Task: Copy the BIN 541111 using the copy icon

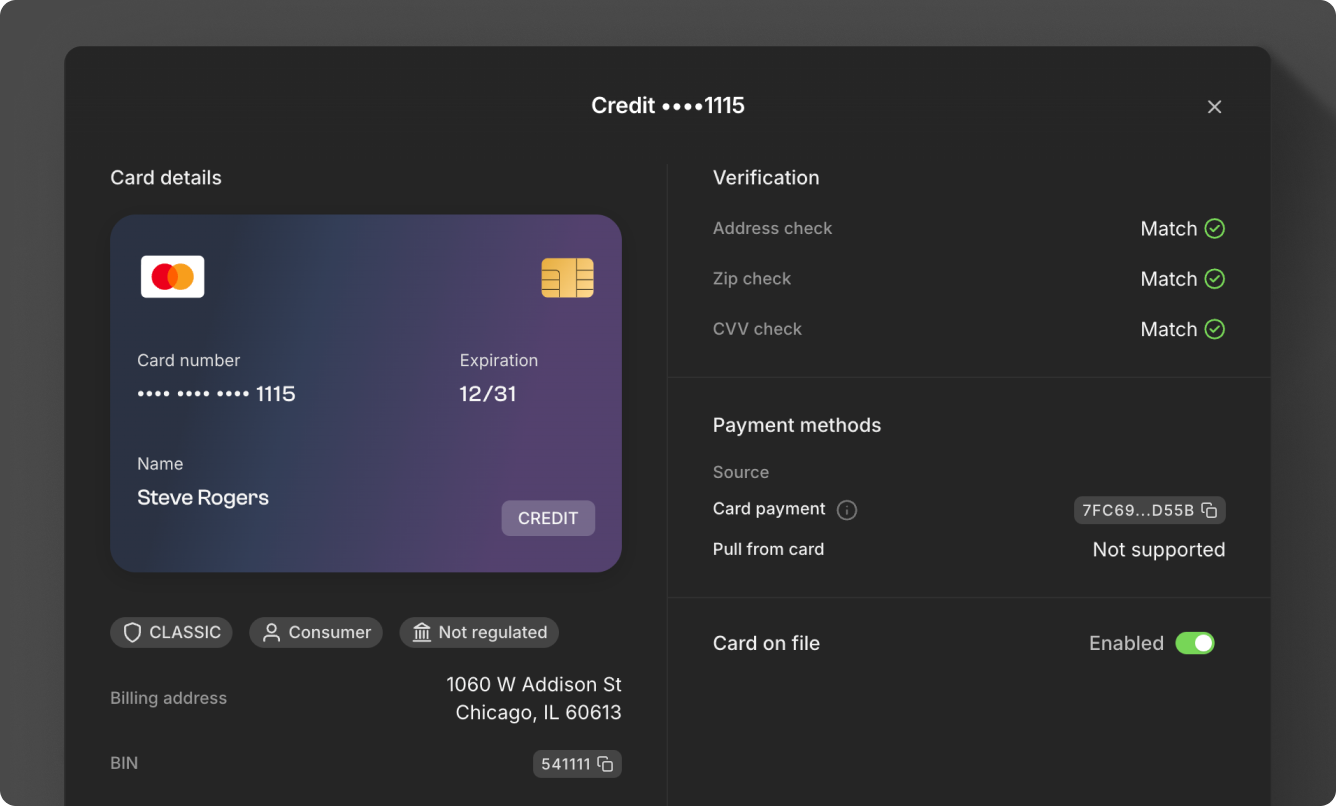Action: 606,763
